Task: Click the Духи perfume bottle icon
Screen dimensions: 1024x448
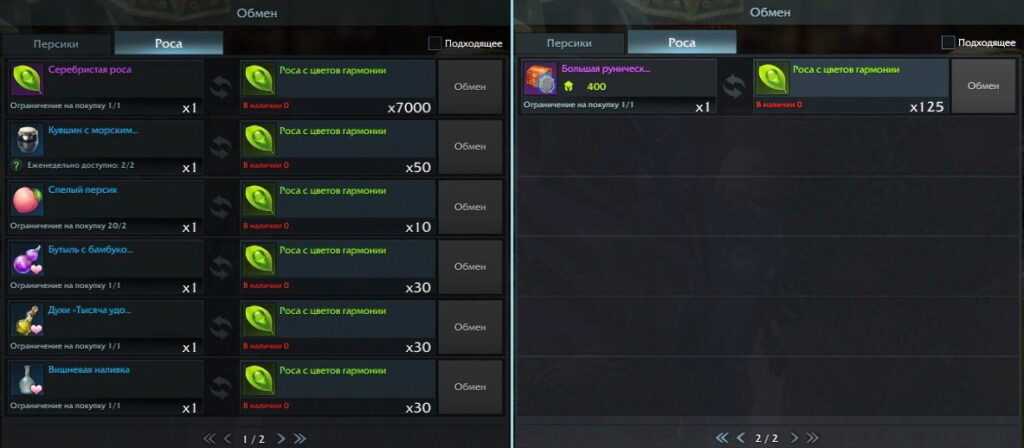Action: pyautogui.click(x=27, y=320)
